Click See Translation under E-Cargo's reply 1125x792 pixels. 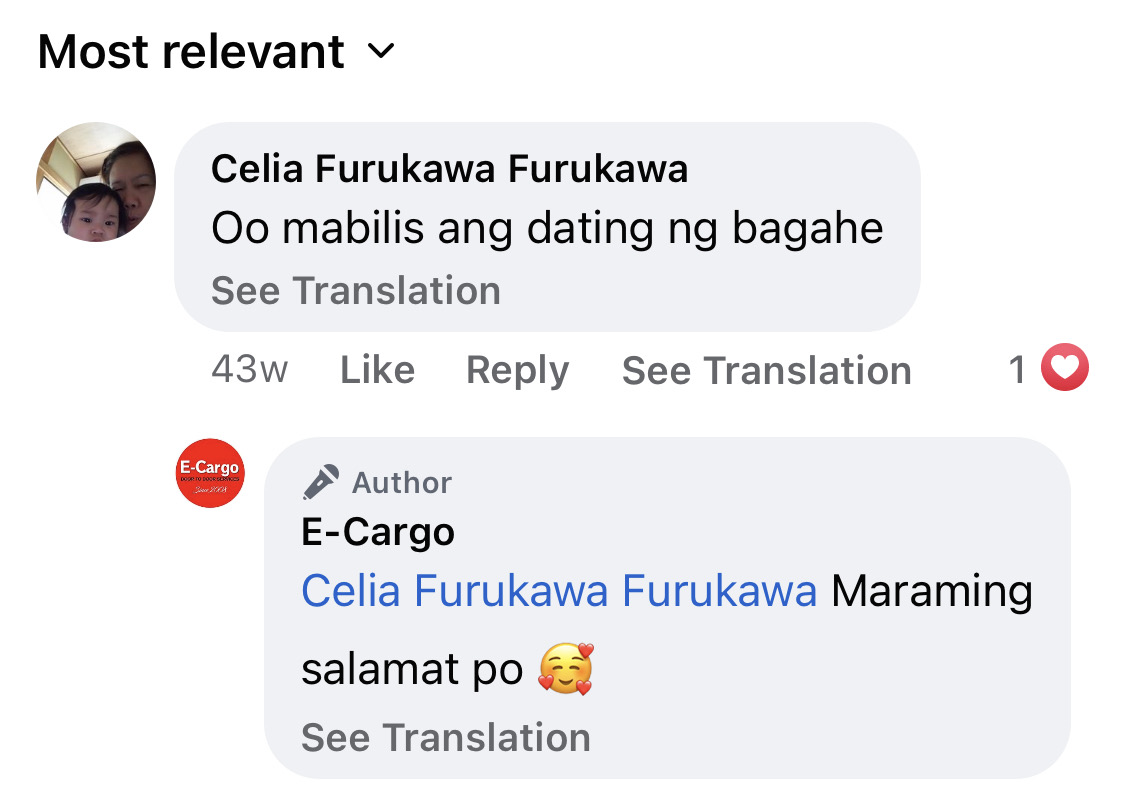pos(446,737)
